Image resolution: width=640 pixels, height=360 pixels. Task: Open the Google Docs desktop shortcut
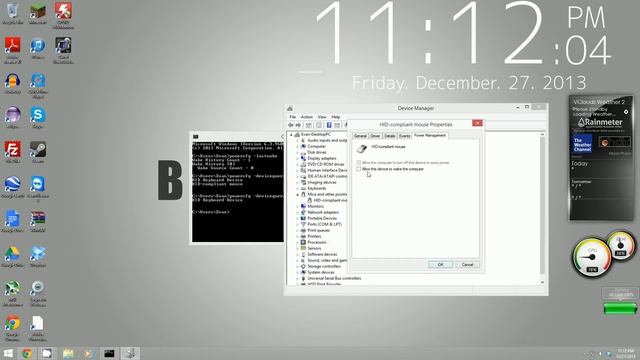click(13, 221)
